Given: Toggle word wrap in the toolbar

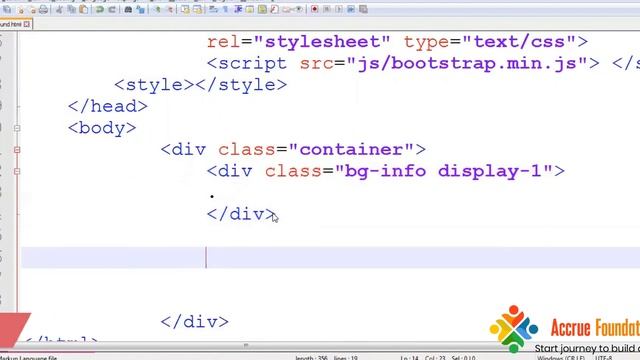Looking at the screenshot, I should (x=213, y=9).
